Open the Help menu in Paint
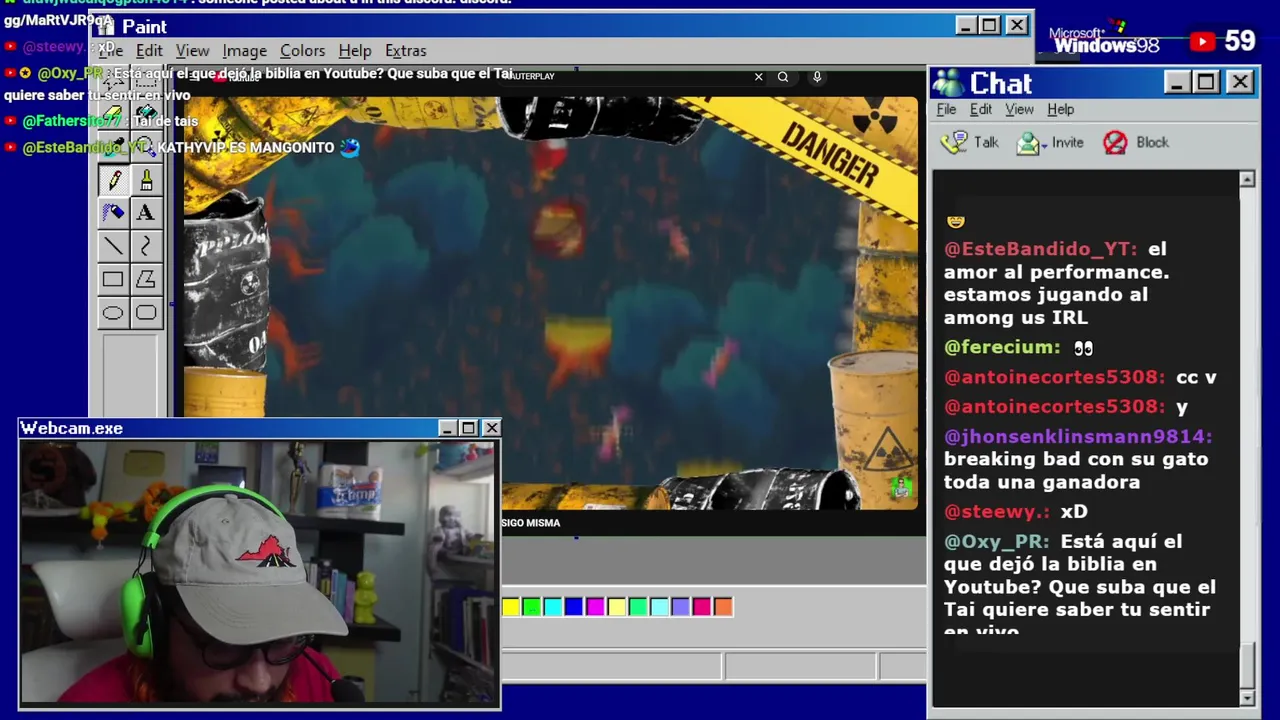Image resolution: width=1280 pixels, height=720 pixels. click(354, 51)
